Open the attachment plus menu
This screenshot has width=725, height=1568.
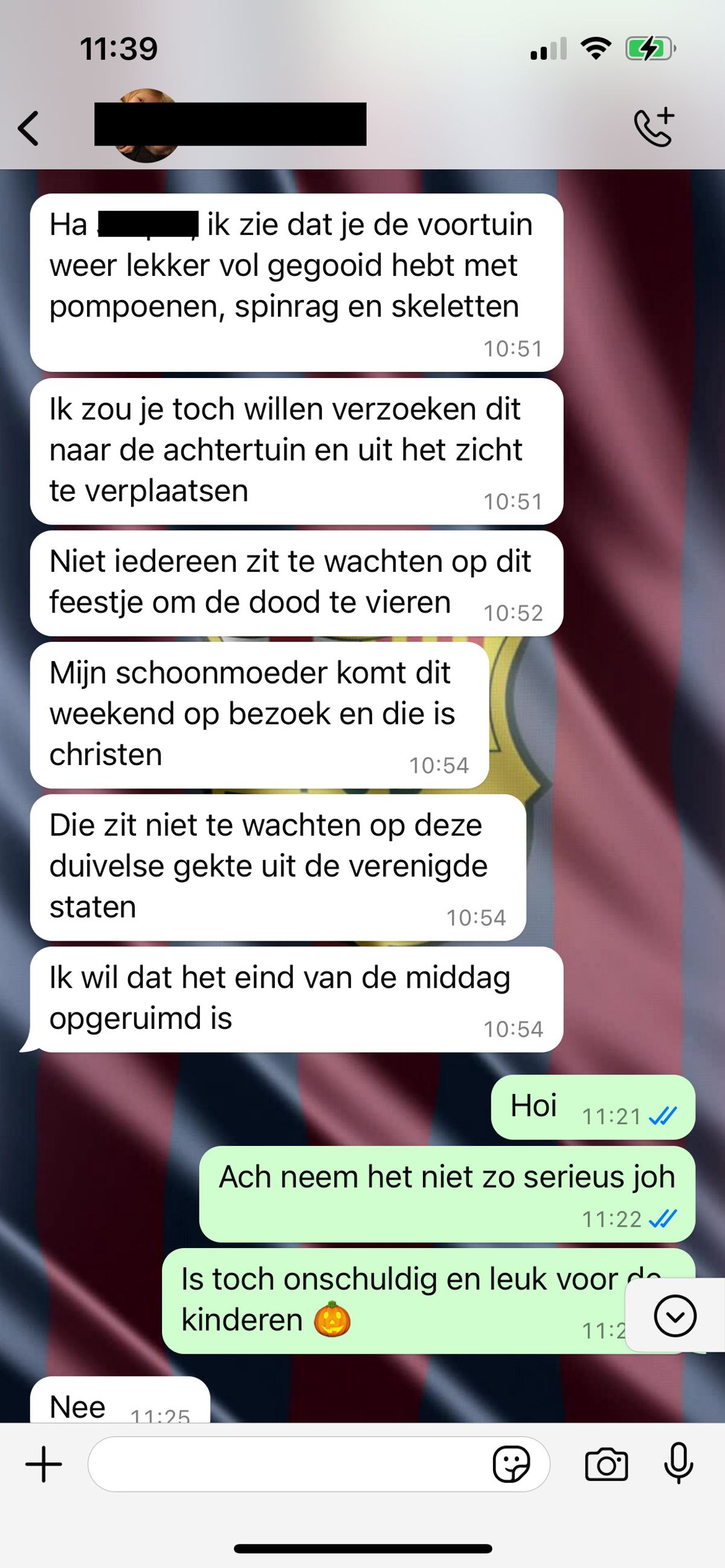click(44, 1464)
